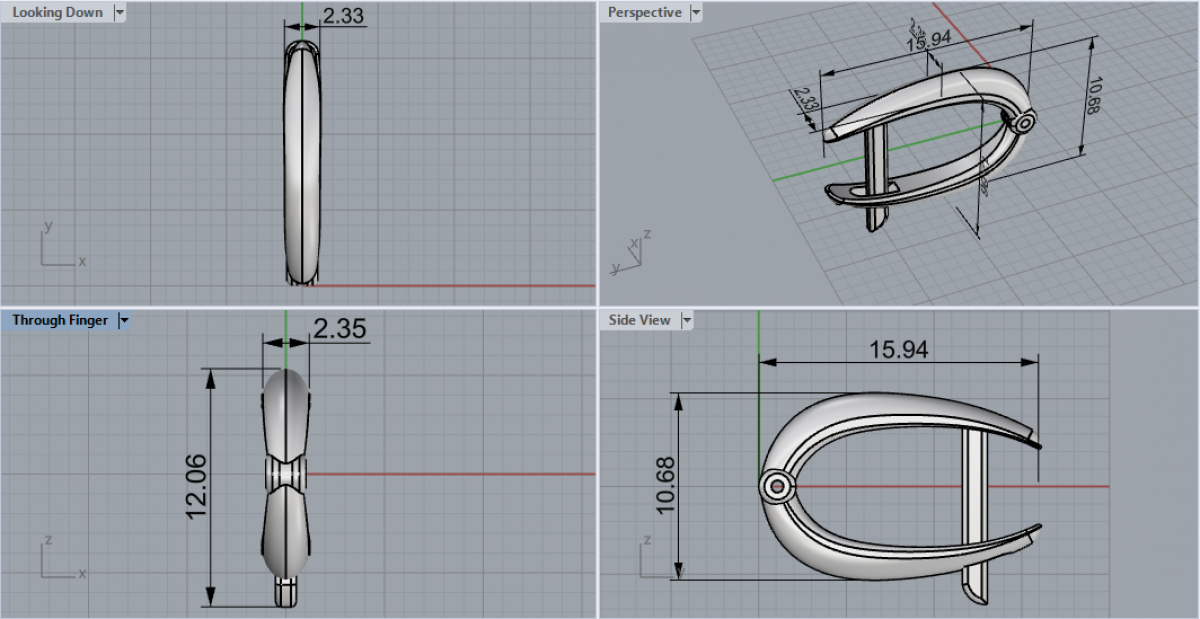Select the circular hinge in Side View
The width and height of the screenshot is (1200, 619).
point(775,487)
